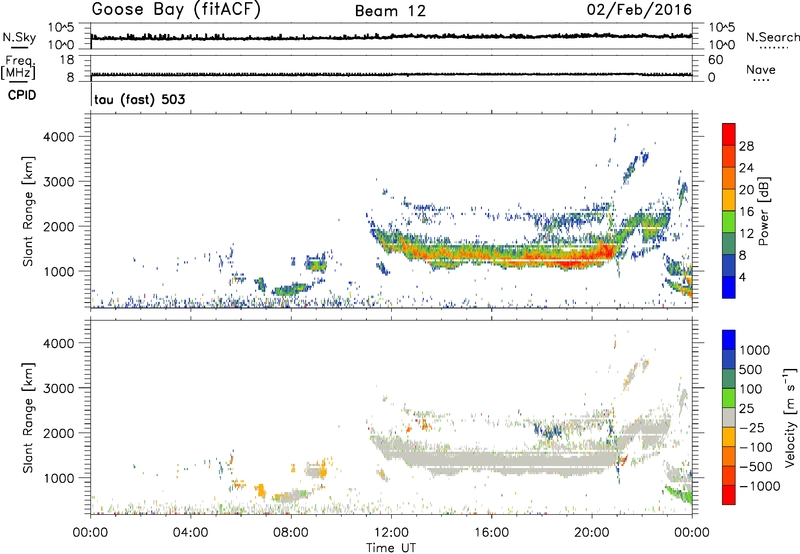Click the frequency axis value '18'
Image resolution: width=800 pixels, height=554 pixels.
click(x=67, y=60)
